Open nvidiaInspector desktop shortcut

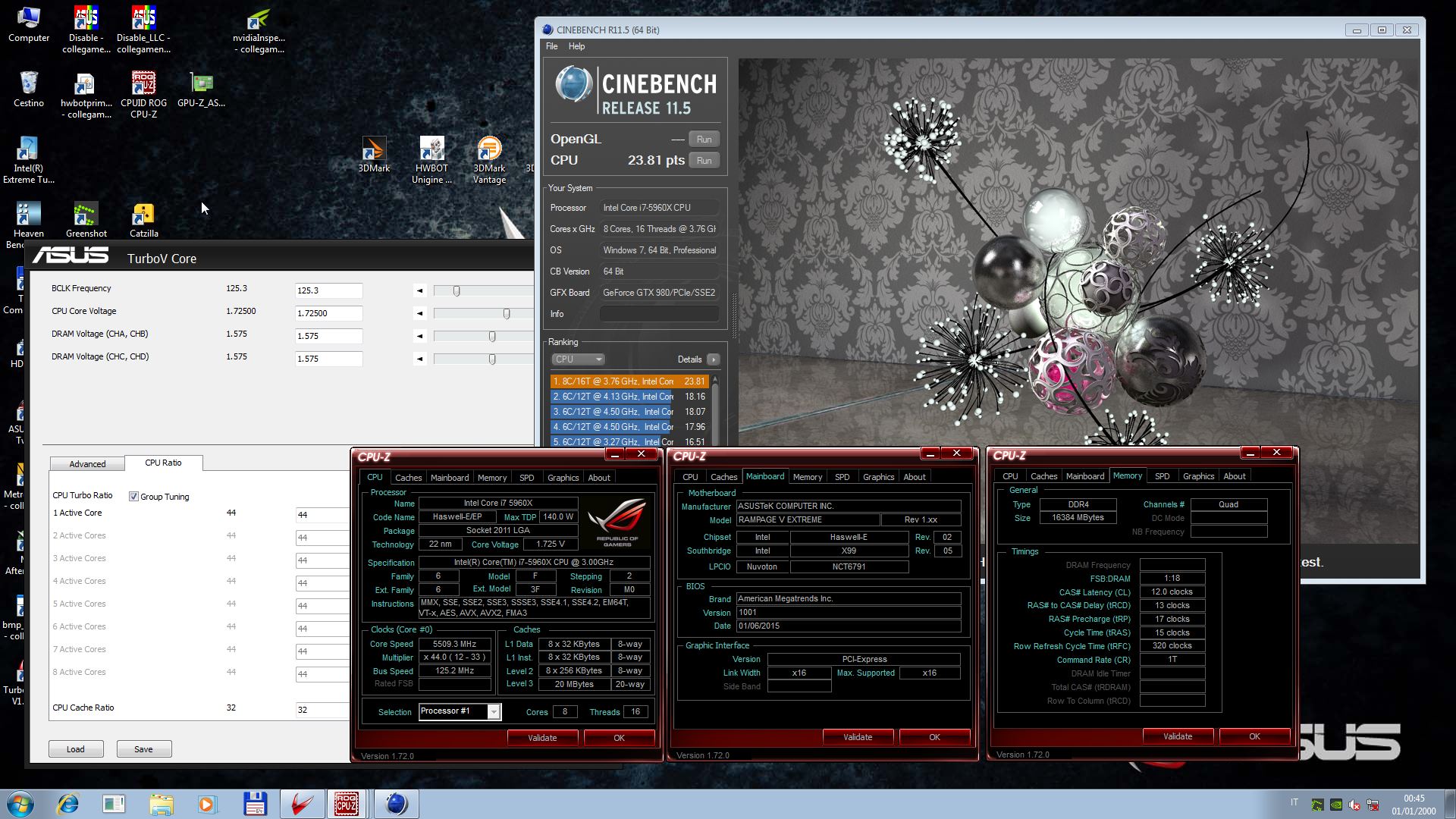(259, 30)
